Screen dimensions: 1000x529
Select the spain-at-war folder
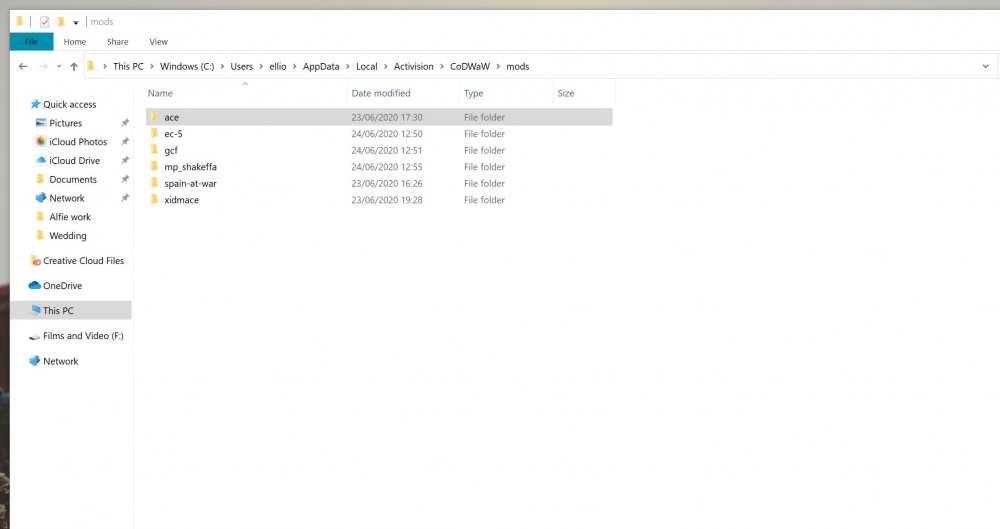pyautogui.click(x=190, y=184)
